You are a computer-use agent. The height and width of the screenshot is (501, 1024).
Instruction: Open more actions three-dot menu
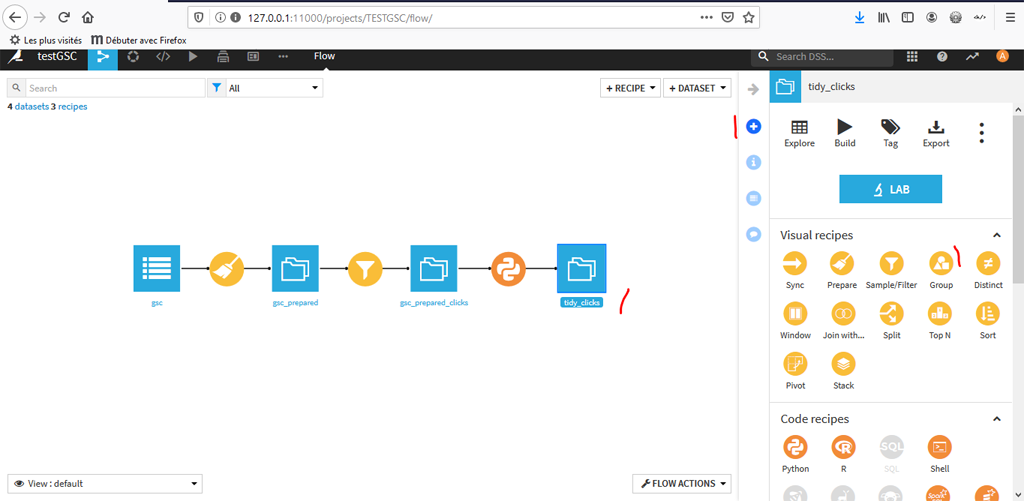pyautogui.click(x=981, y=133)
